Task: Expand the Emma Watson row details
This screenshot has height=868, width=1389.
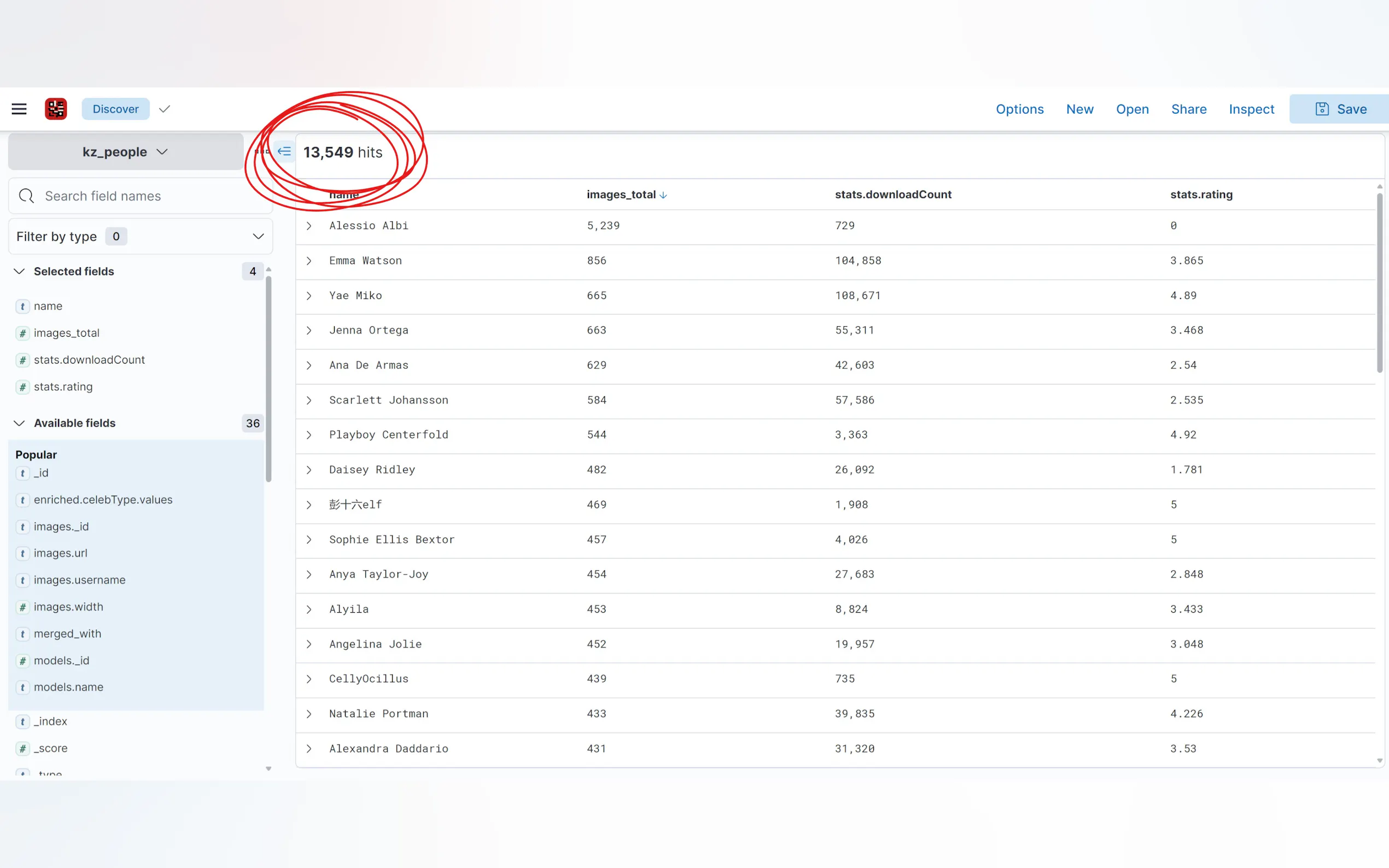Action: point(309,261)
